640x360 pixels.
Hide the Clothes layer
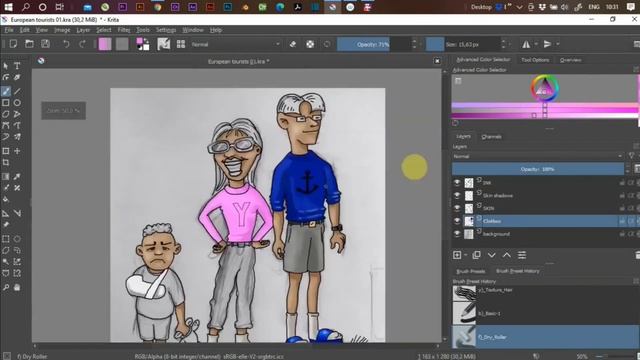click(x=457, y=221)
